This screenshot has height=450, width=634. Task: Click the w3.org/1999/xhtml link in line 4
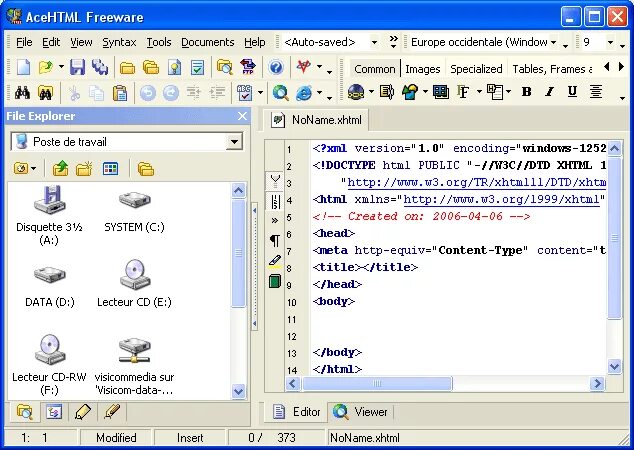pos(501,199)
